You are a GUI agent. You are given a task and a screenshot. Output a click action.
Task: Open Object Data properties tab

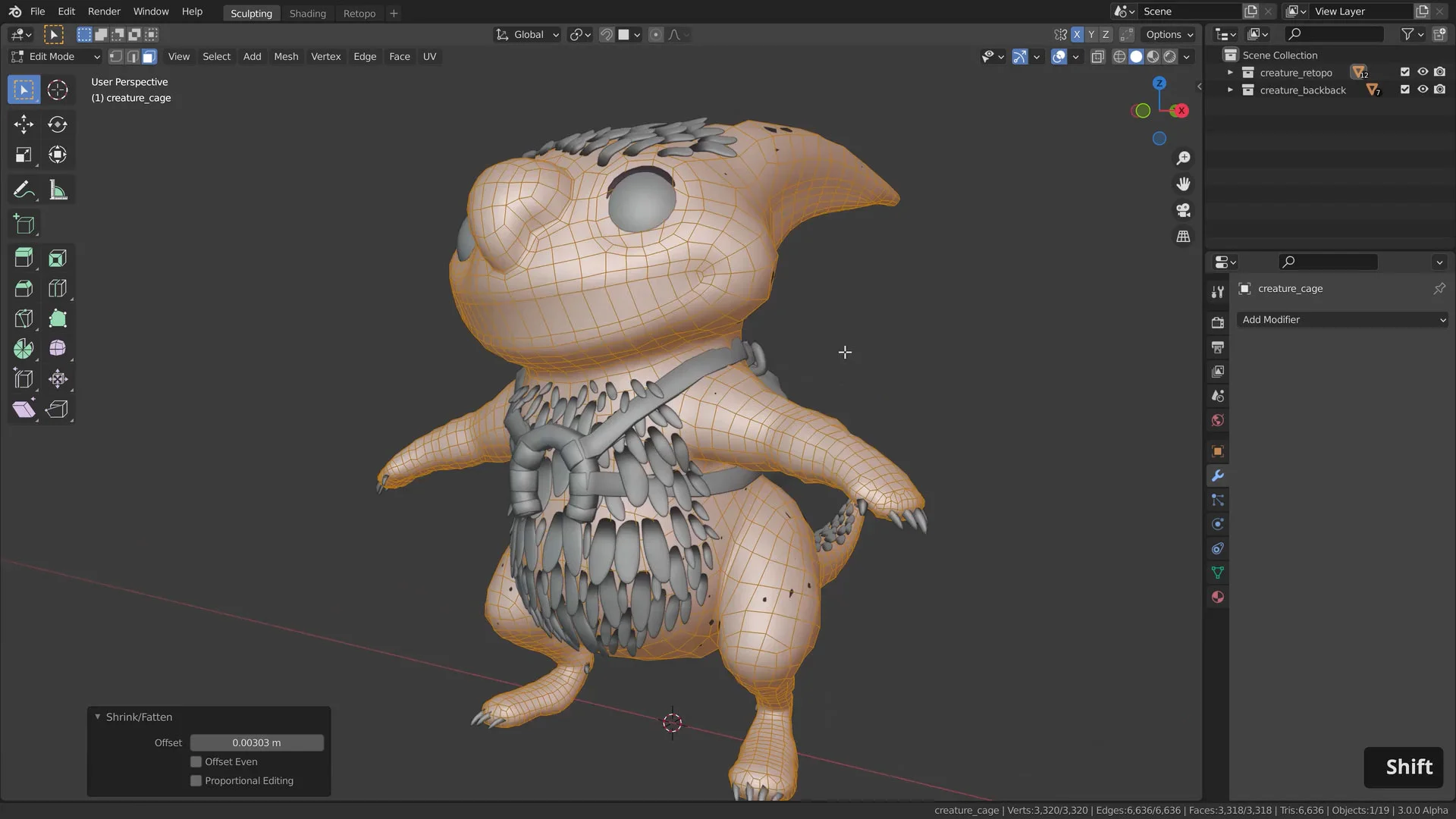coord(1218,573)
